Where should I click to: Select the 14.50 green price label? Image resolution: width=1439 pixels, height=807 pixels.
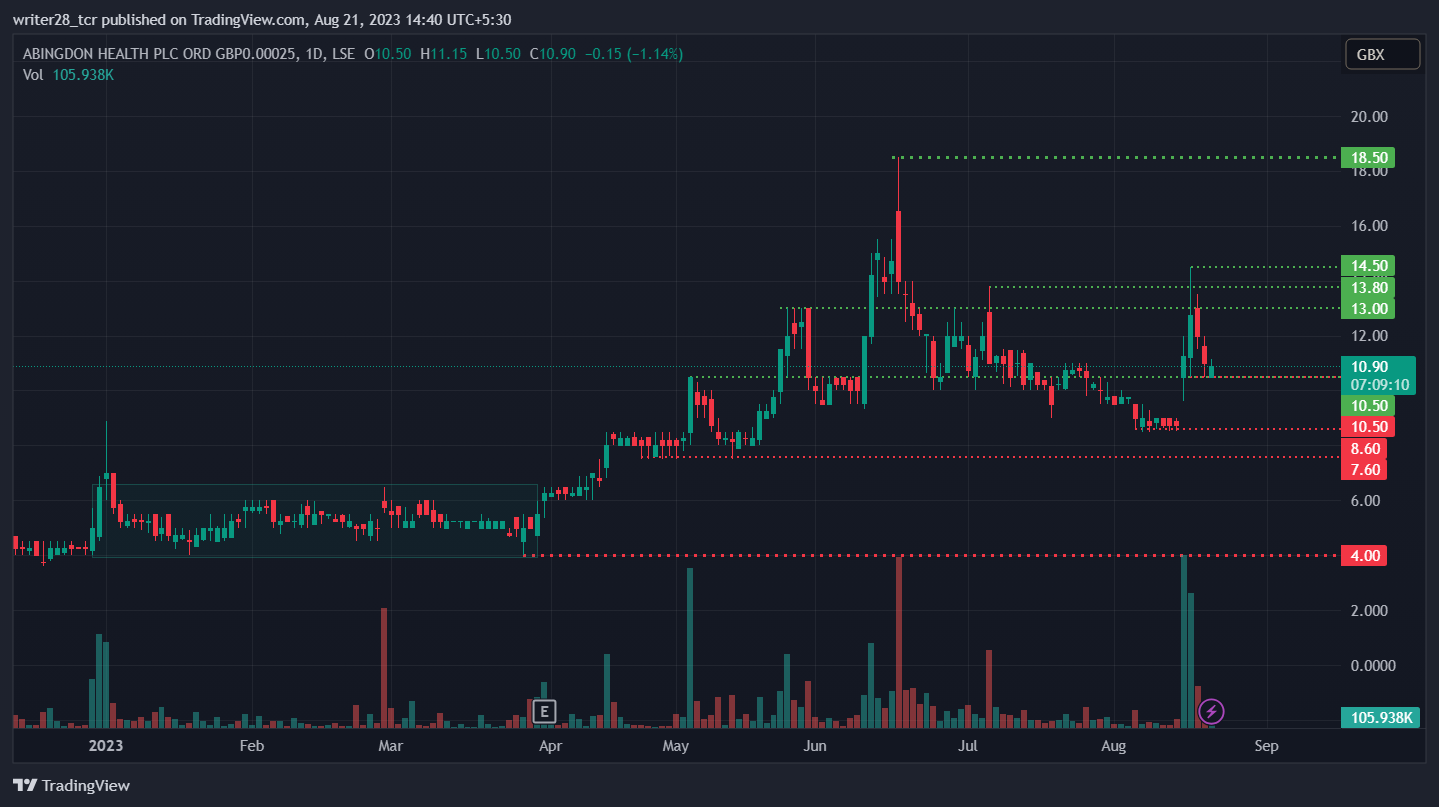[x=1367, y=266]
